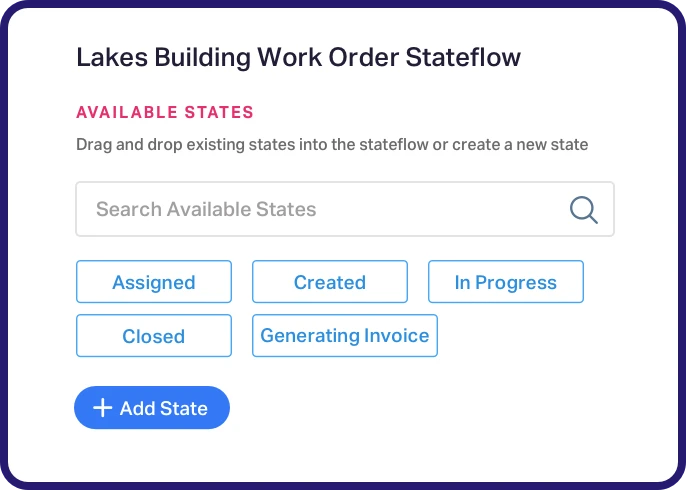Viewport: 686px width, 490px height.
Task: Pick the Closed state chip
Action: coord(154,336)
